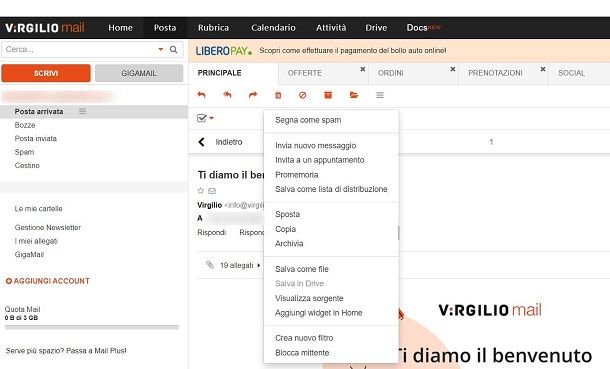Star the welcome message
The height and width of the screenshot is (369, 610).
[201, 191]
